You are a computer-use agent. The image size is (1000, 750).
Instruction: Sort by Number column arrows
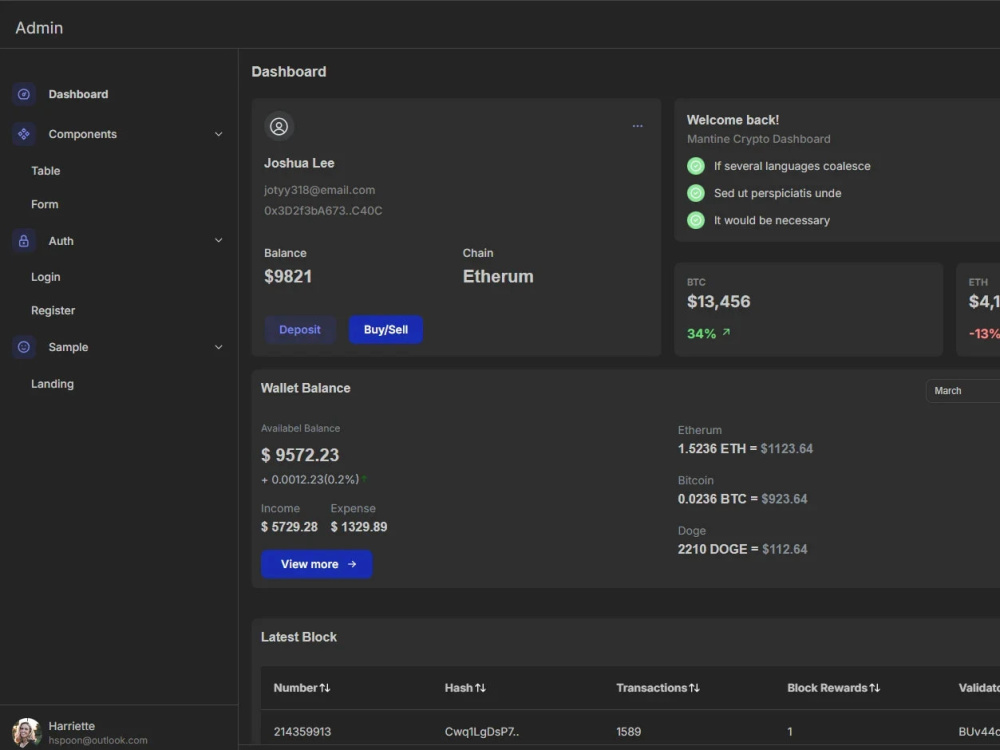[x=325, y=688]
